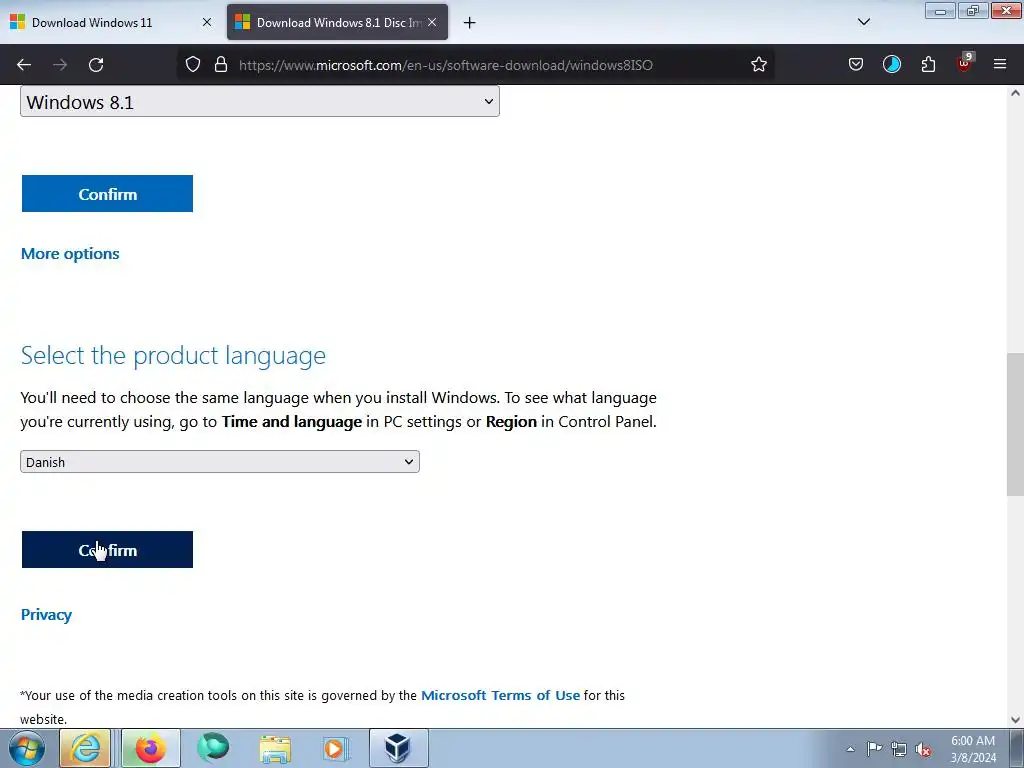This screenshot has height=768, width=1024.
Task: Open the Firefox hamburger menu
Action: [1000, 64]
